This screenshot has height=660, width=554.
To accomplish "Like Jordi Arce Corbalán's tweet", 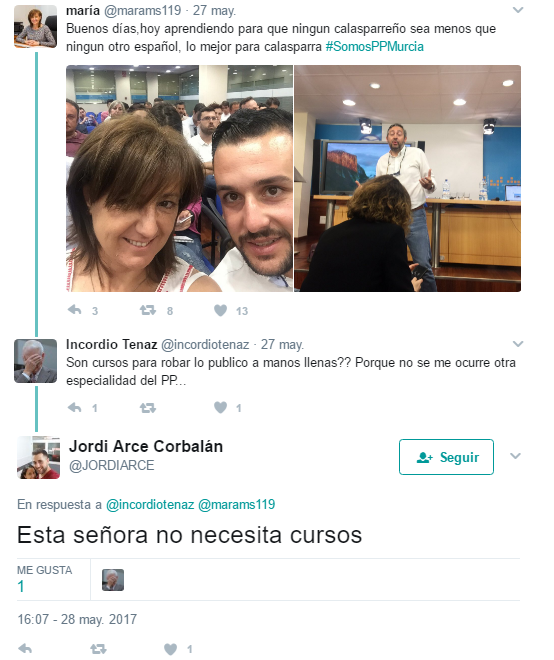I will [170, 649].
